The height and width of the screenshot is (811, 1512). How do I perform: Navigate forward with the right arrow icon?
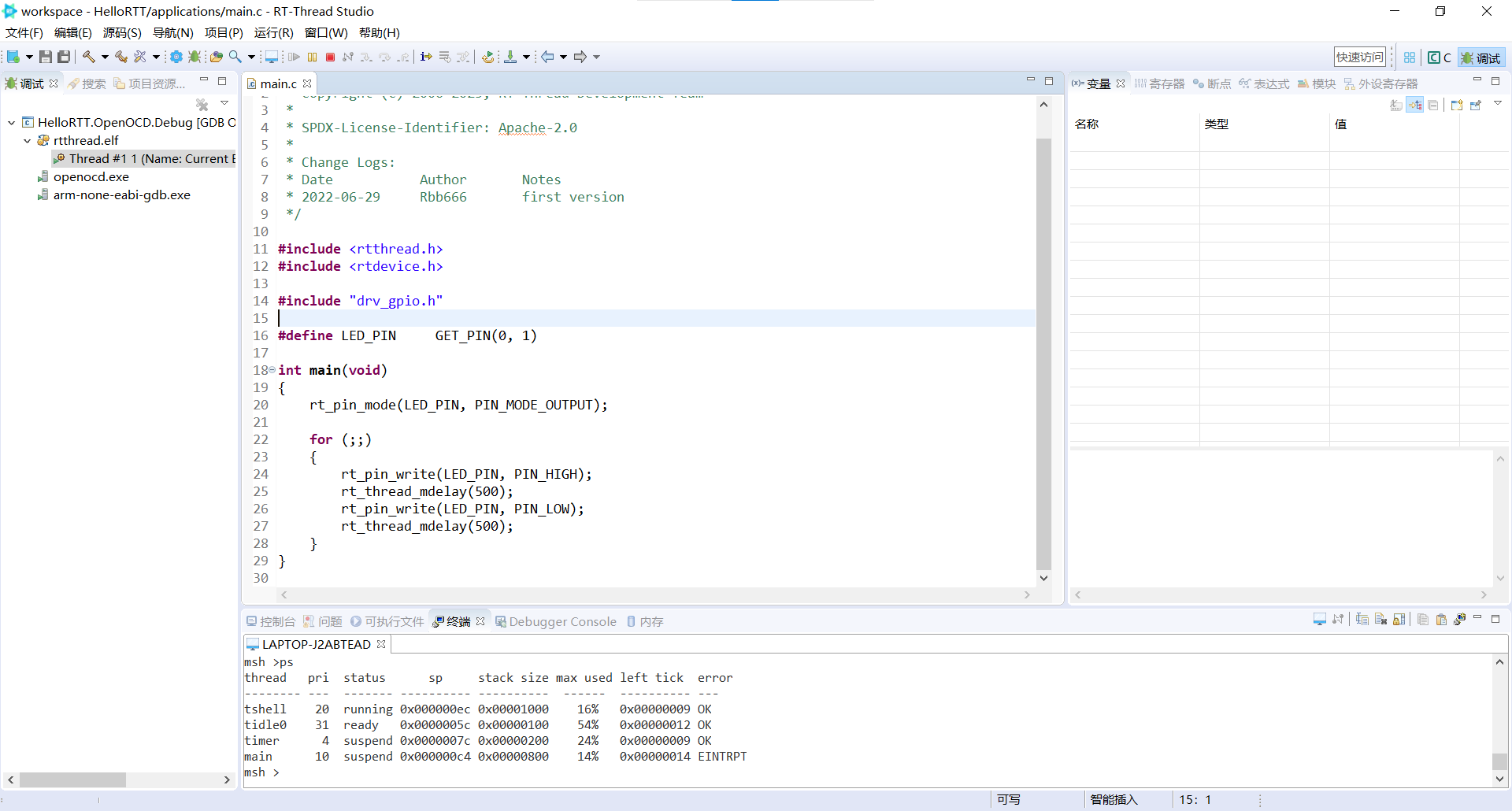(x=580, y=57)
